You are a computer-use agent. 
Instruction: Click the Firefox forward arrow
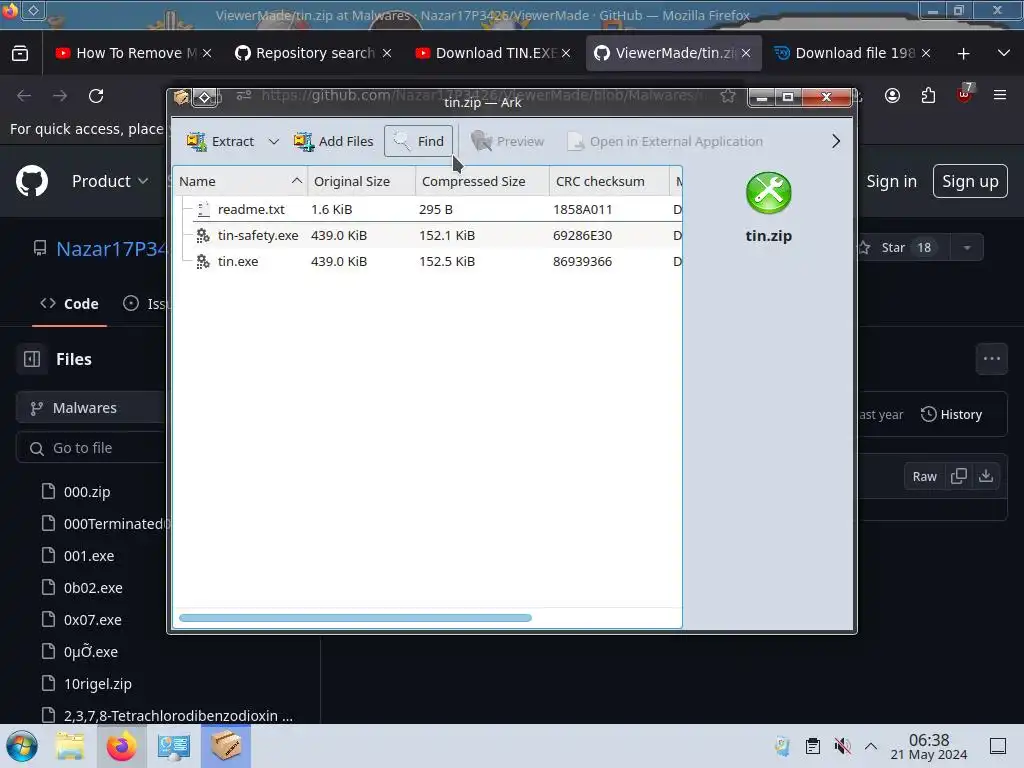[x=60, y=96]
